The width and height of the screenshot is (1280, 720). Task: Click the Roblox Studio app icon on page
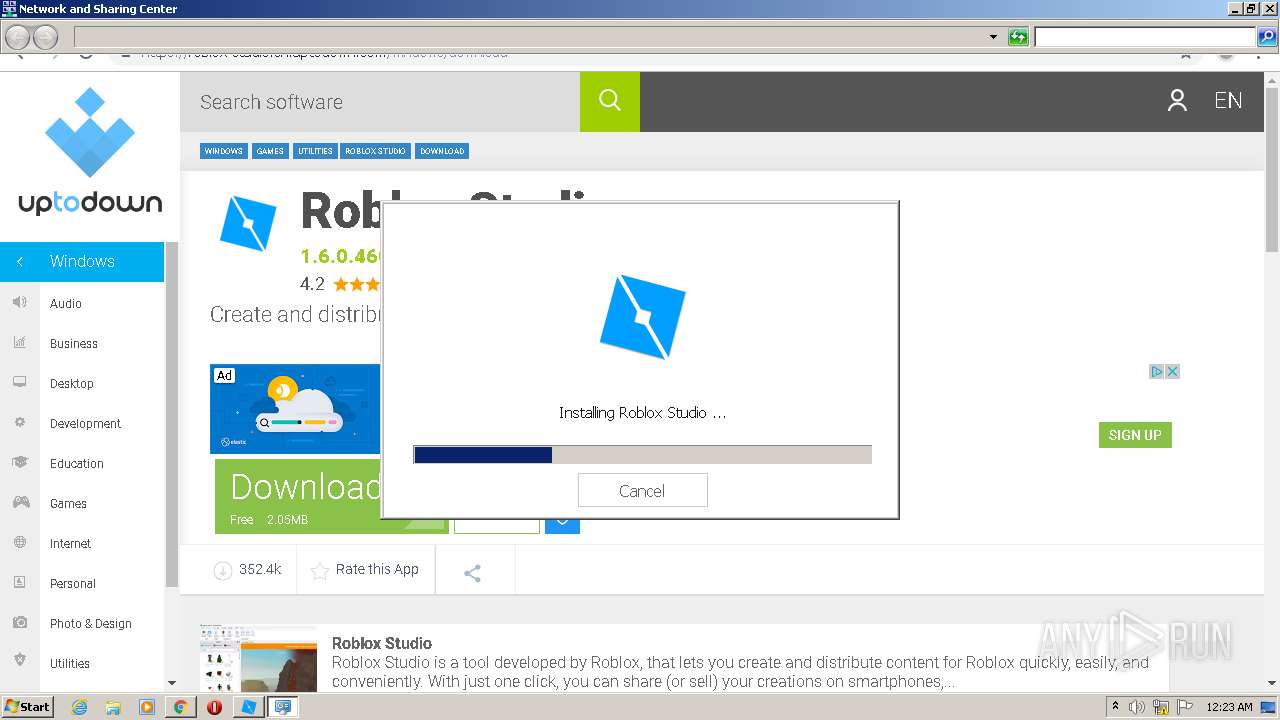coord(247,222)
